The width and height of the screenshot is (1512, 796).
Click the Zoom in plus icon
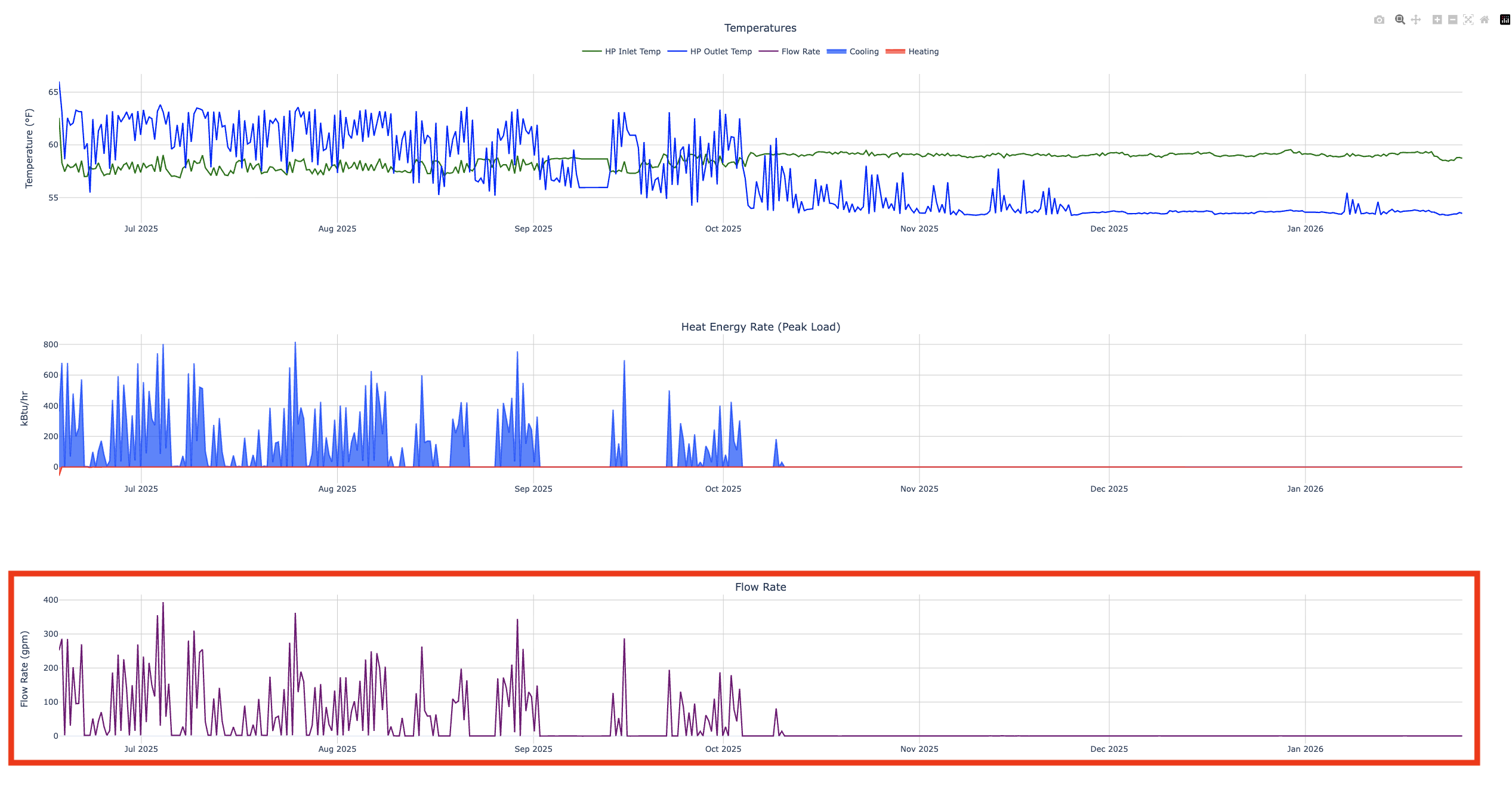[x=1437, y=20]
